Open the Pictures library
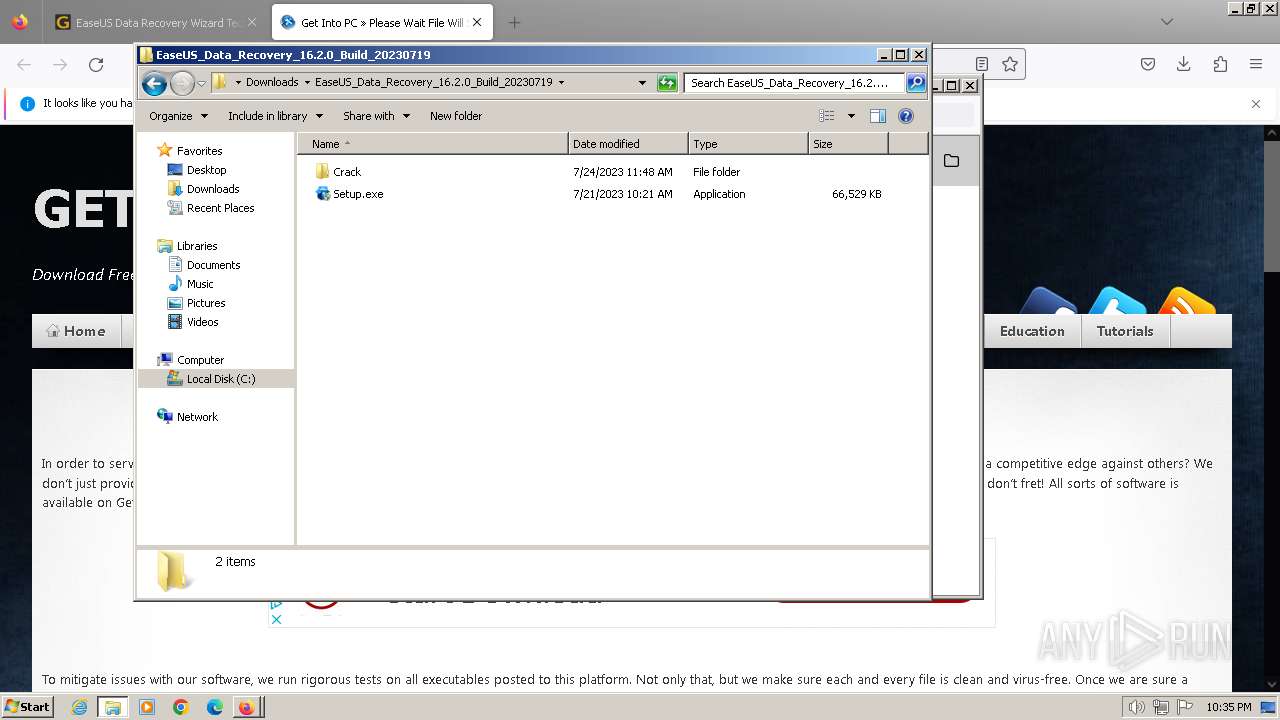 click(x=205, y=303)
